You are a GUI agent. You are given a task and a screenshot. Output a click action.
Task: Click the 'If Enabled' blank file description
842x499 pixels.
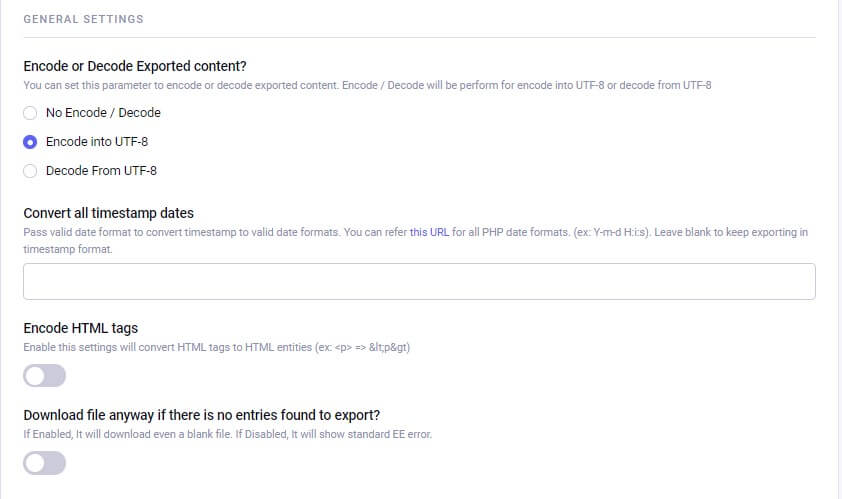click(x=227, y=434)
